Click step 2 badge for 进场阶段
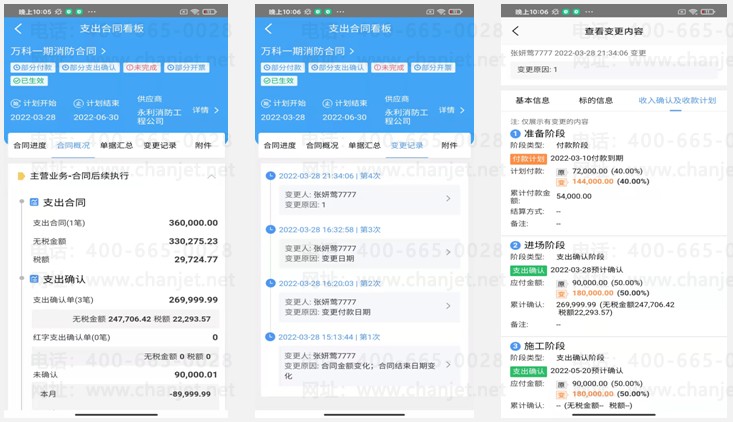733x422 pixels. click(x=515, y=245)
